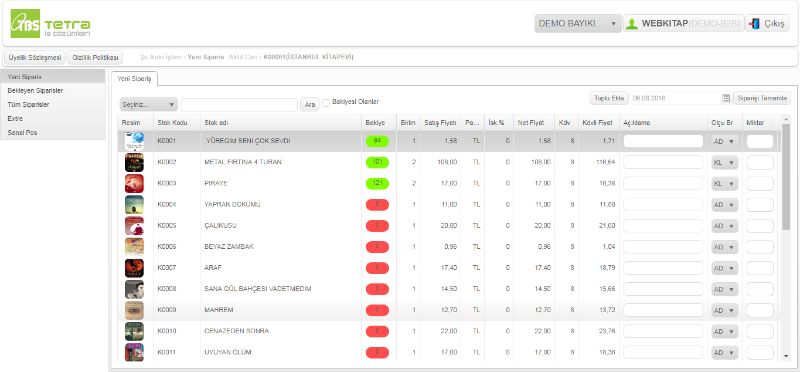Click the Siparişi Tamamla button
The width and height of the screenshot is (800, 372).
[x=762, y=98]
